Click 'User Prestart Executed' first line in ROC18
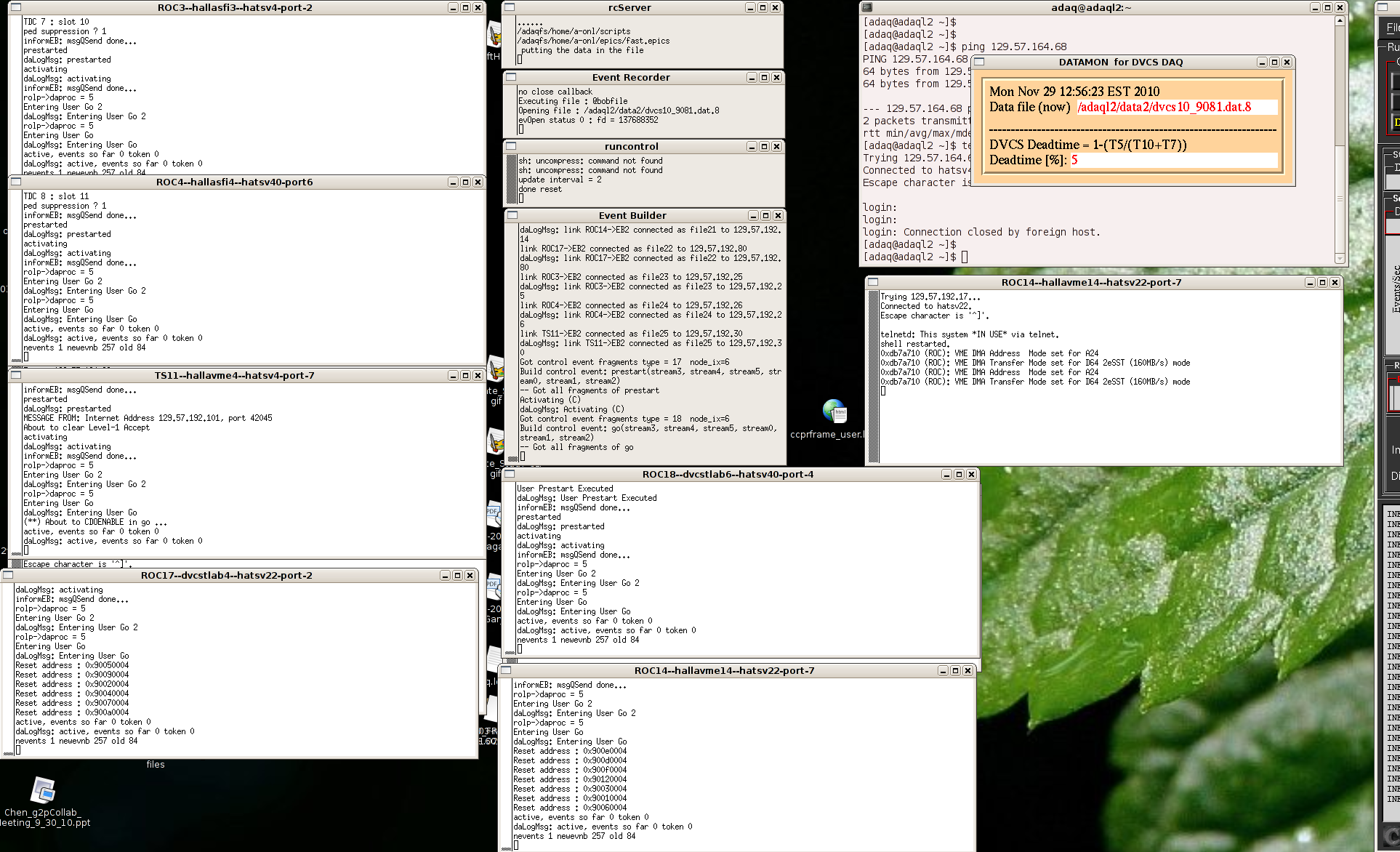The image size is (1400, 852). [565, 489]
